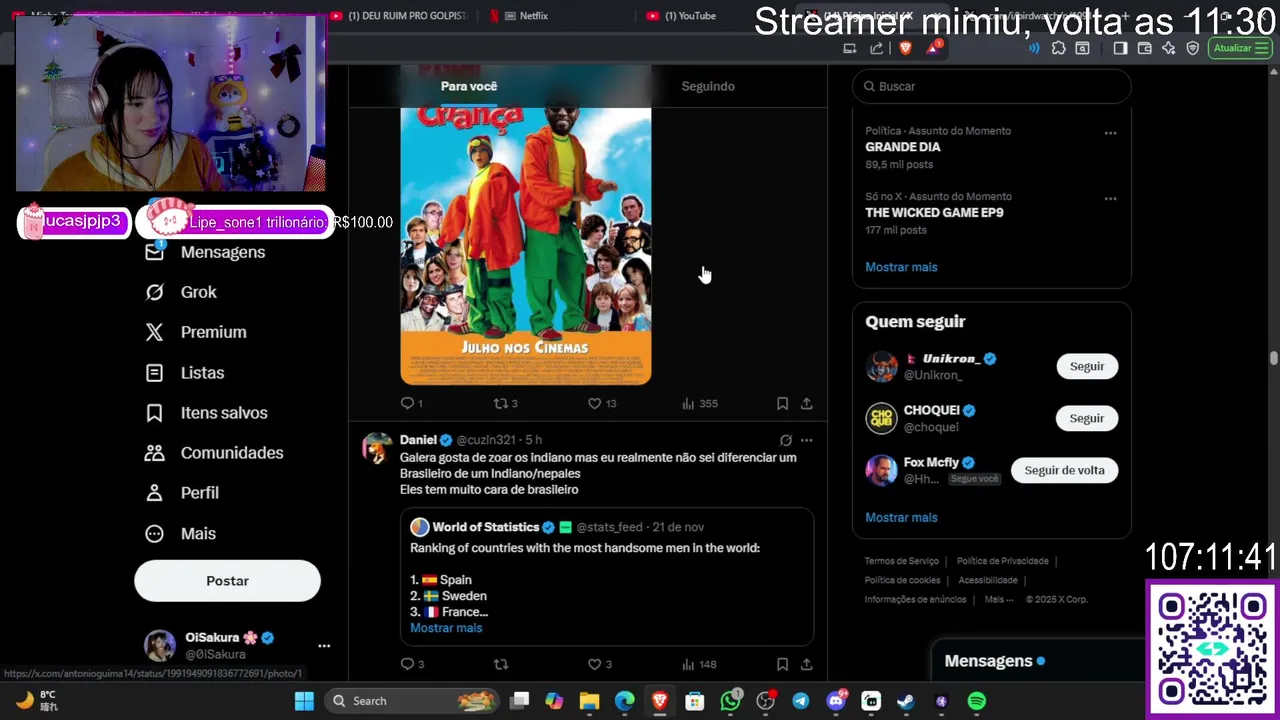Screen dimensions: 1280x720
Task: Follow CHOQUEI with Seguir button
Action: [1087, 418]
